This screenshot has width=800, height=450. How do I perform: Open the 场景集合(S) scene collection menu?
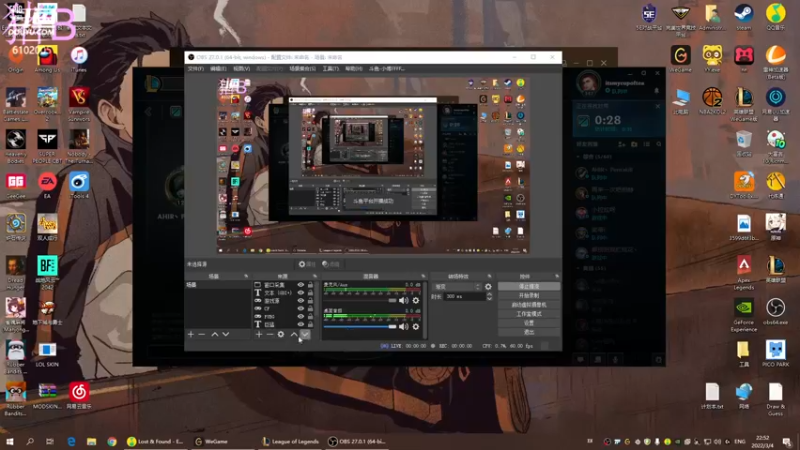point(303,68)
